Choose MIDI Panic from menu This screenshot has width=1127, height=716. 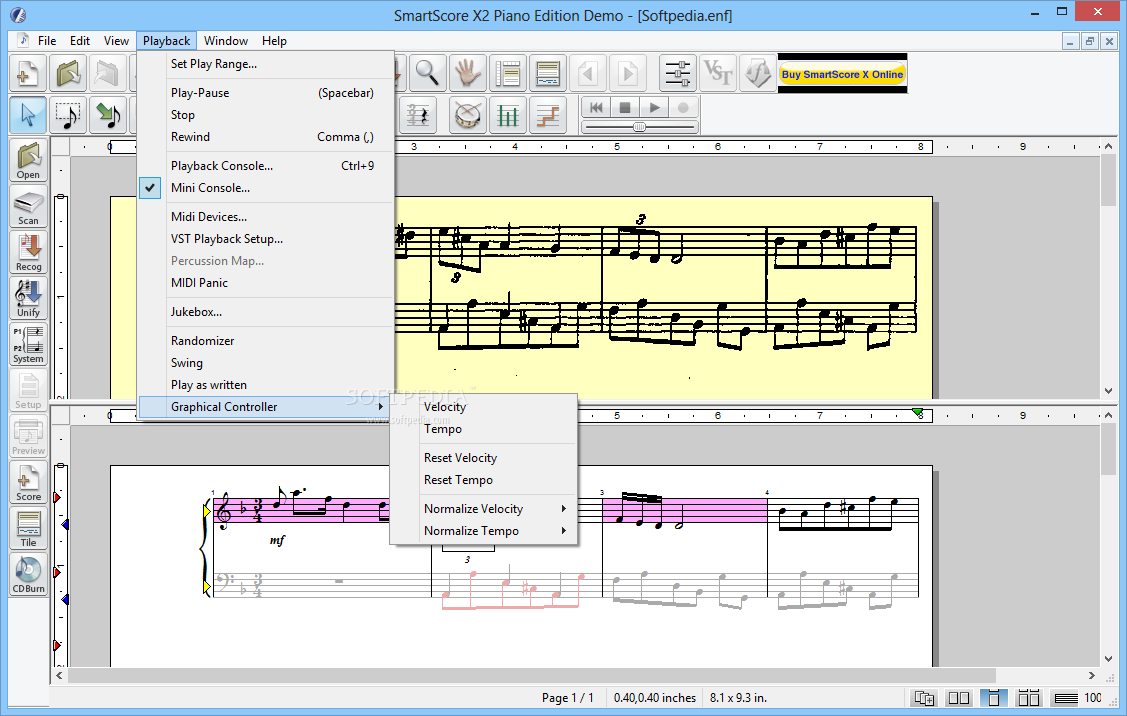tap(266, 283)
